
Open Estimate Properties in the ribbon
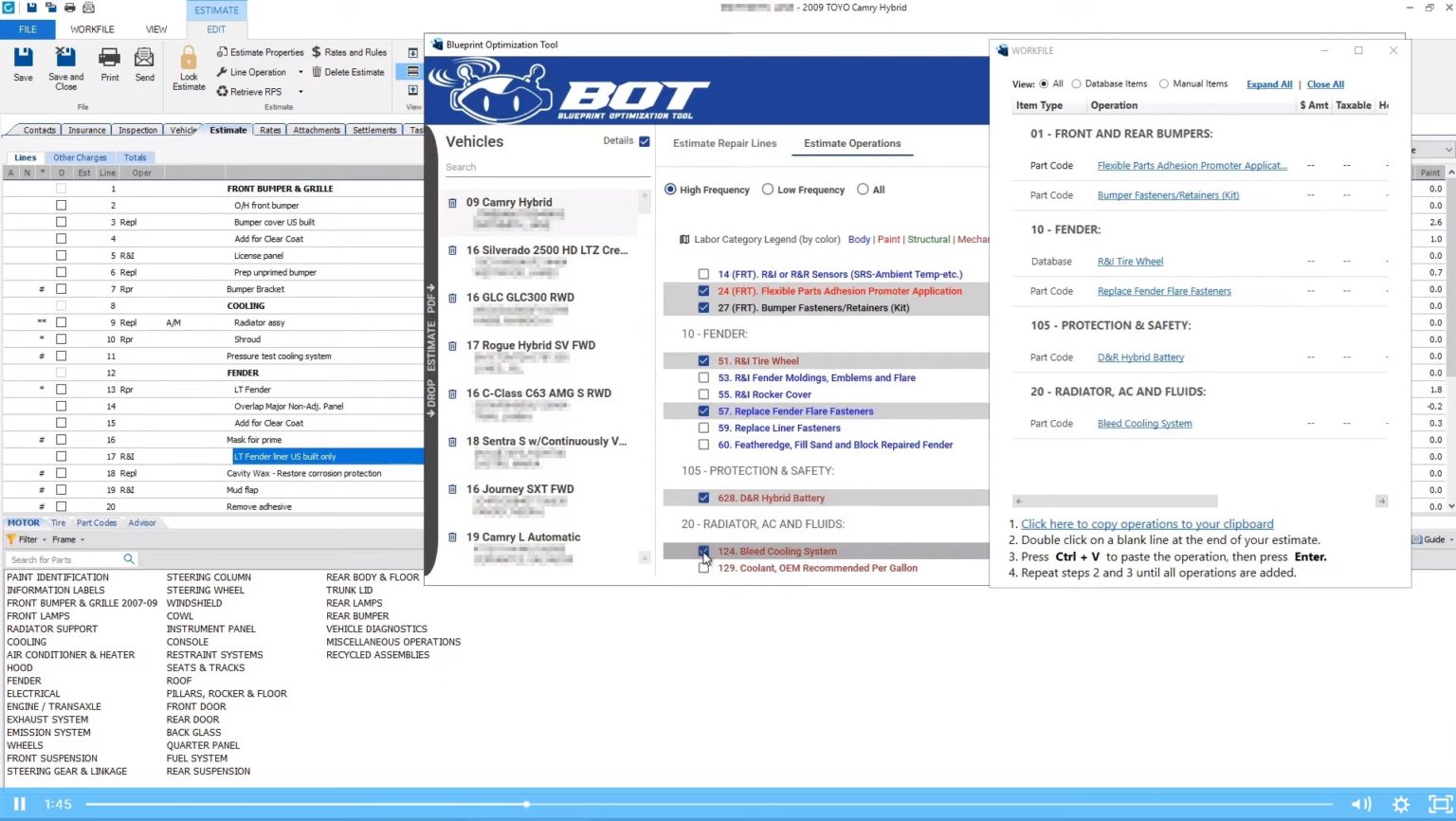(x=261, y=52)
